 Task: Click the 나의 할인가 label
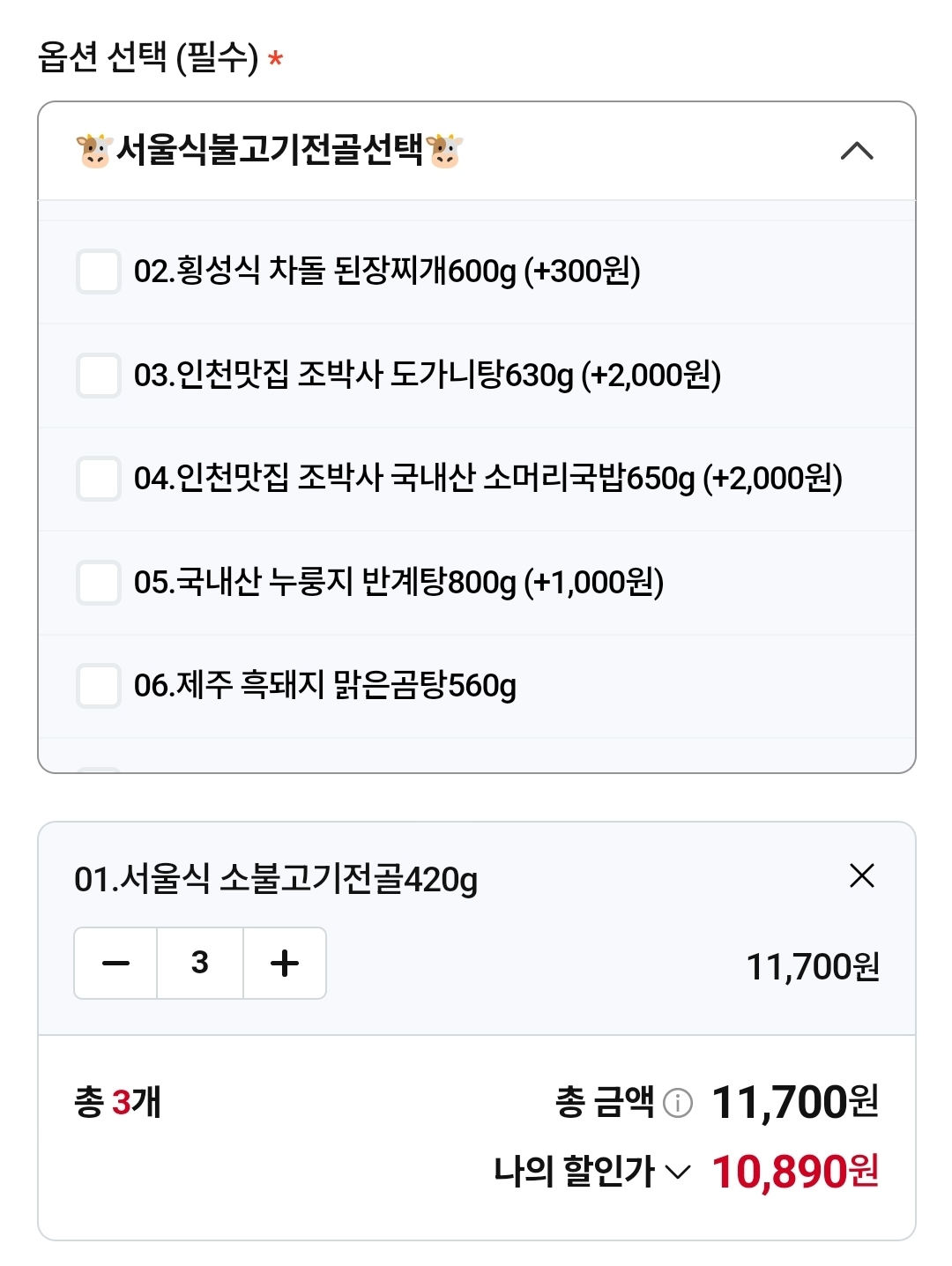574,1172
